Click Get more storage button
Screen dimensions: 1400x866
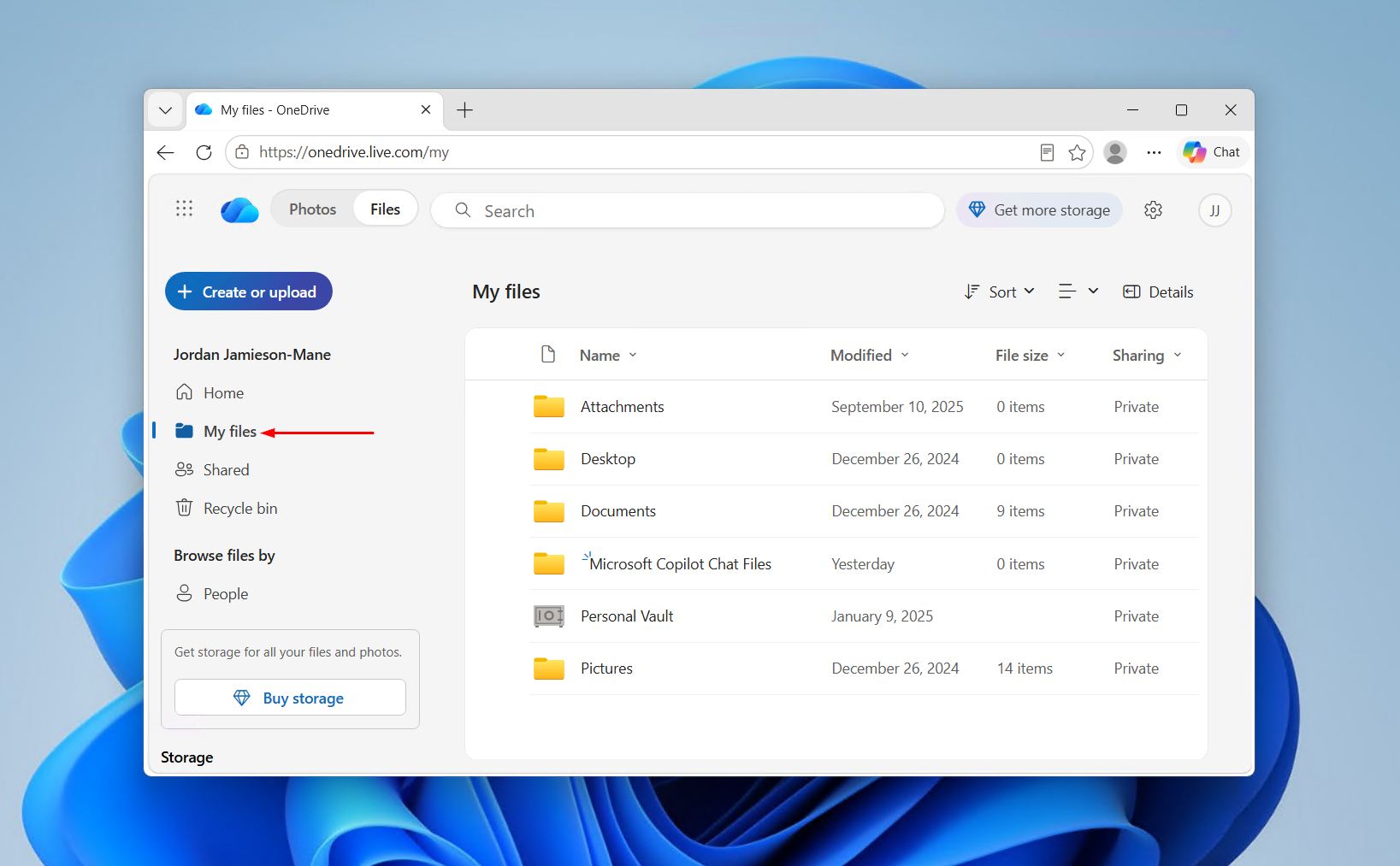1039,210
